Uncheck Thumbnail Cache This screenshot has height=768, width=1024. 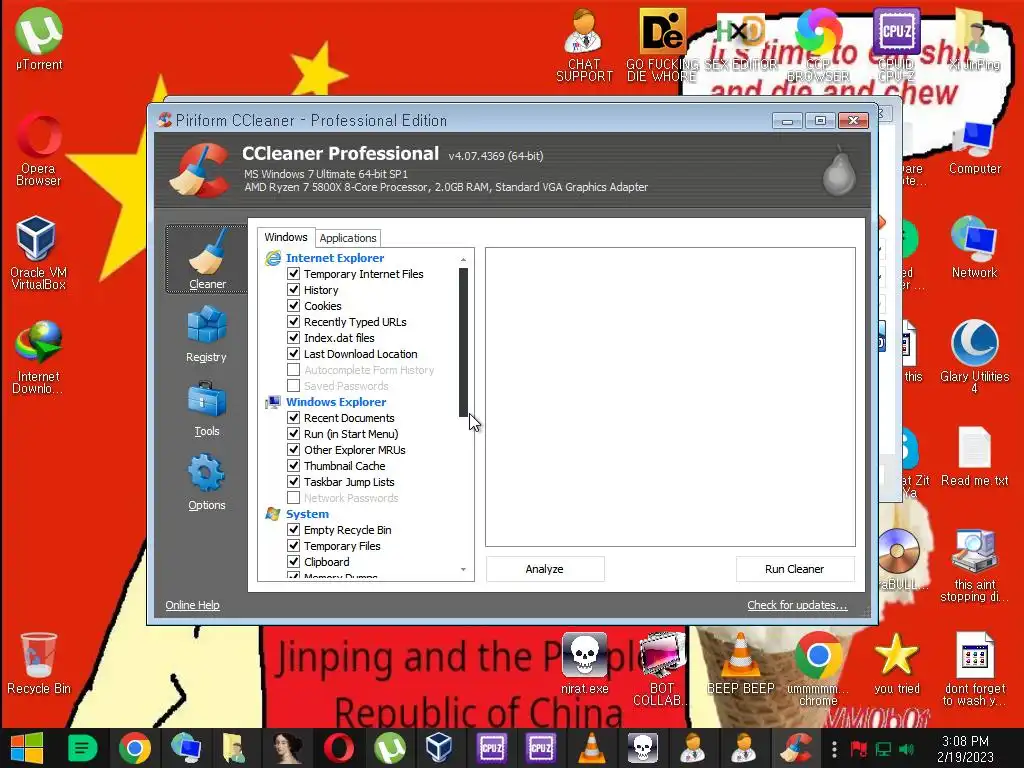tap(294, 466)
